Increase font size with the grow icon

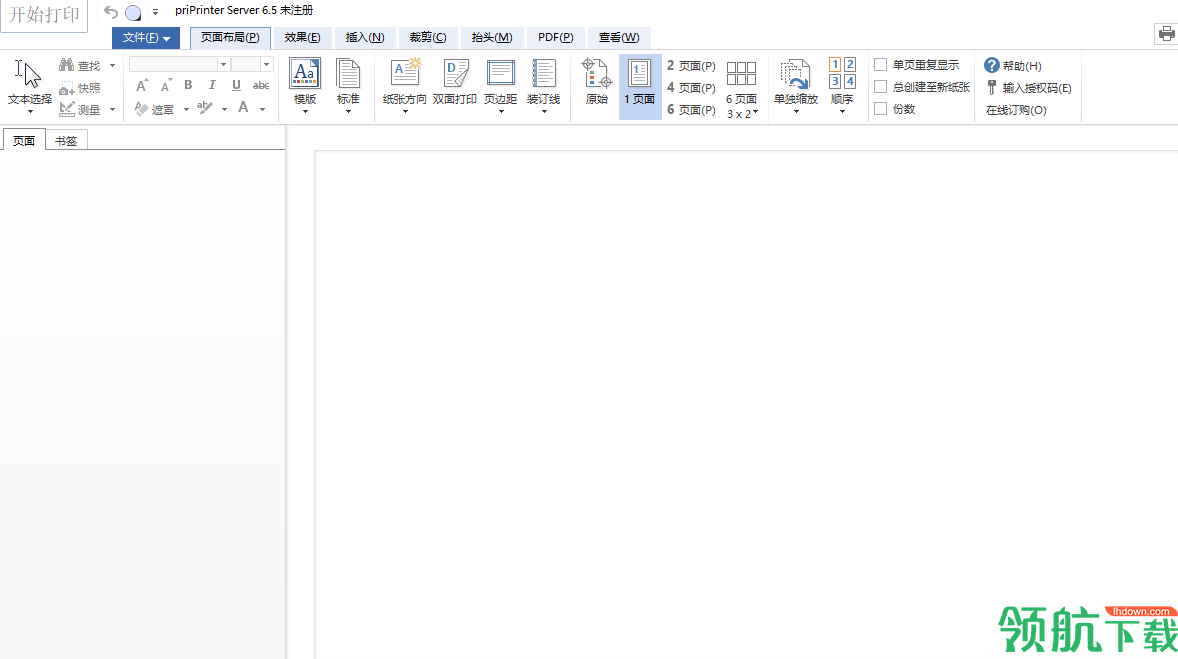tap(142, 85)
